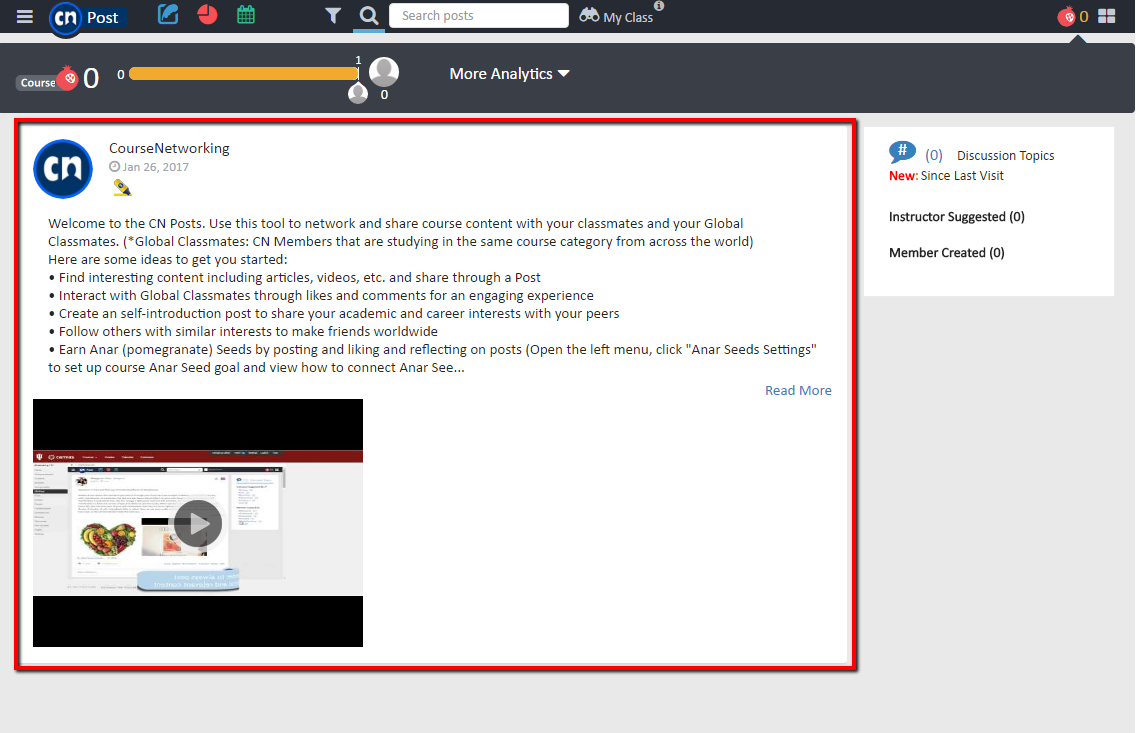Click New: Since Last Visit text
The height and width of the screenshot is (733, 1138).
coord(946,176)
